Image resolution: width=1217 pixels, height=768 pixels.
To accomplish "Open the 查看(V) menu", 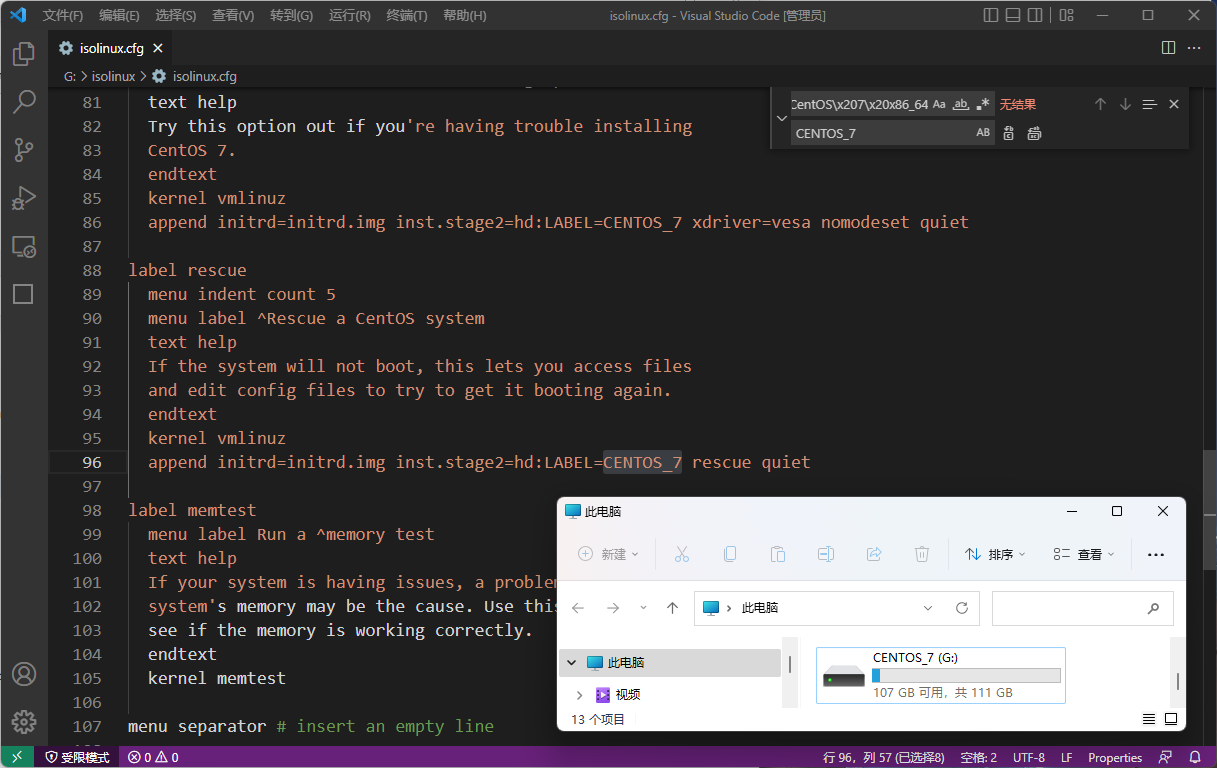I will click(233, 16).
